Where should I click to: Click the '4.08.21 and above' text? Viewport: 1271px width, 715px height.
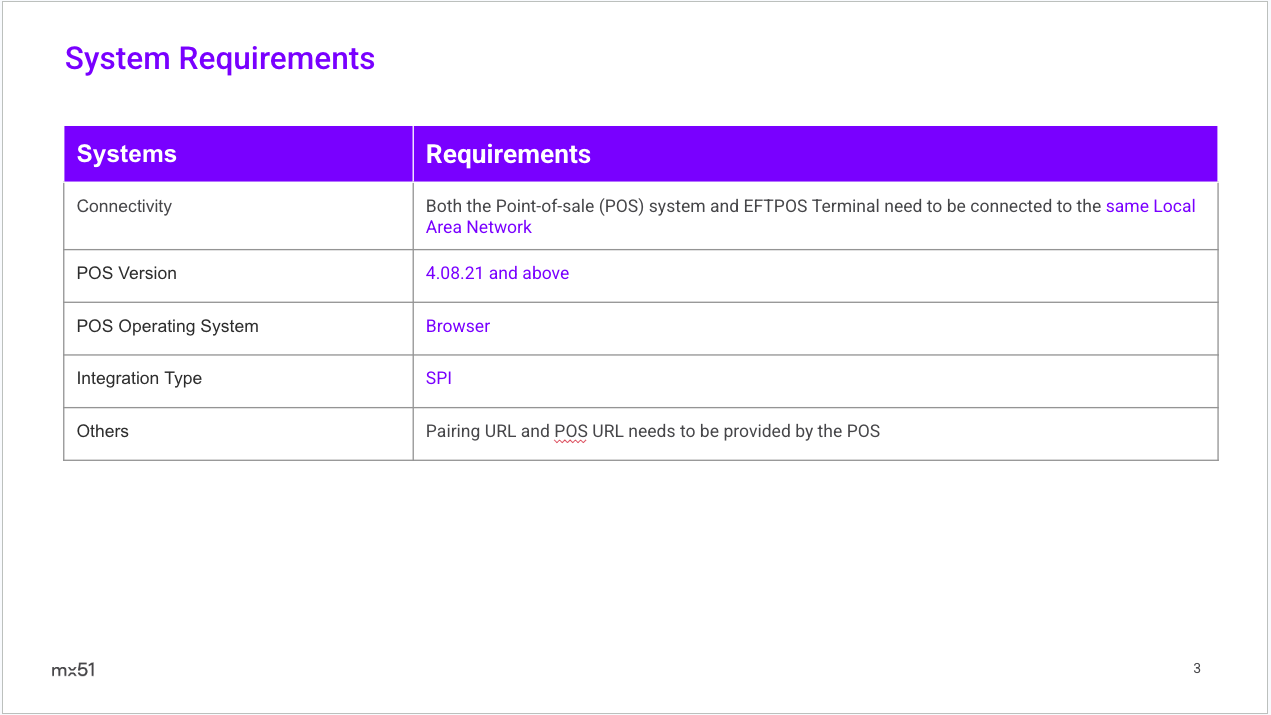point(497,273)
